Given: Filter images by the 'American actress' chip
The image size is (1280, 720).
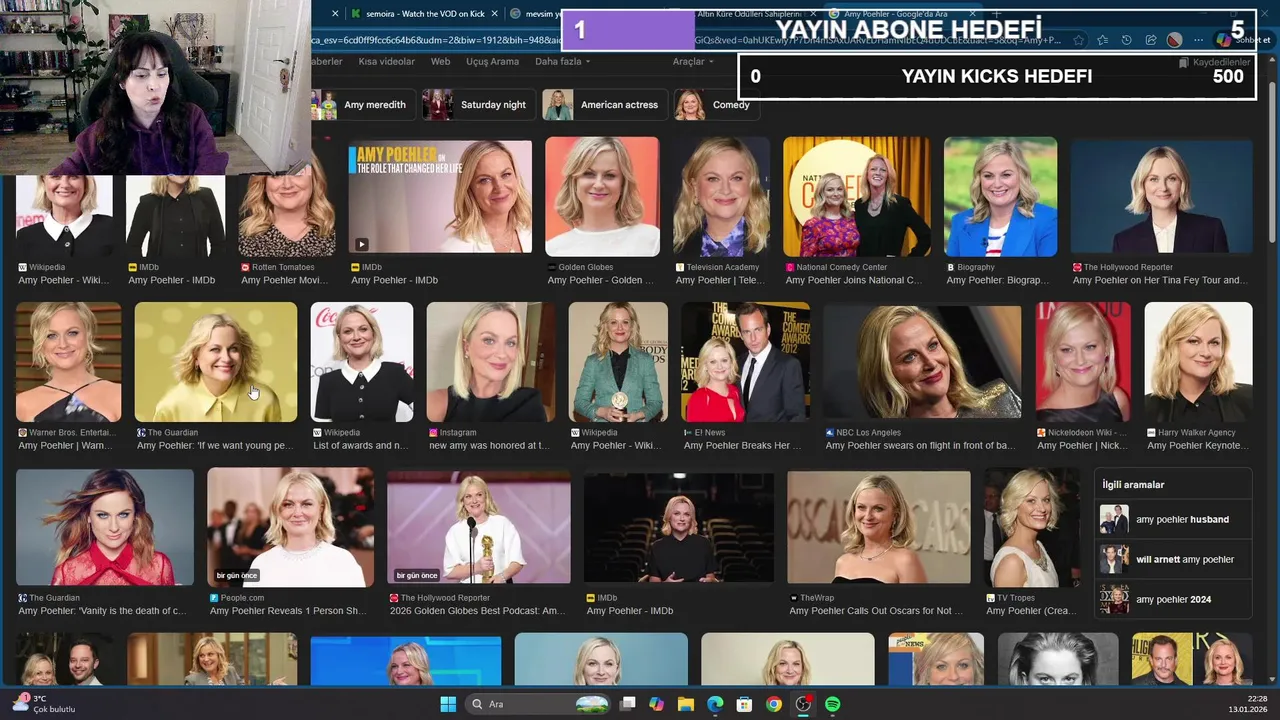Looking at the screenshot, I should point(604,105).
